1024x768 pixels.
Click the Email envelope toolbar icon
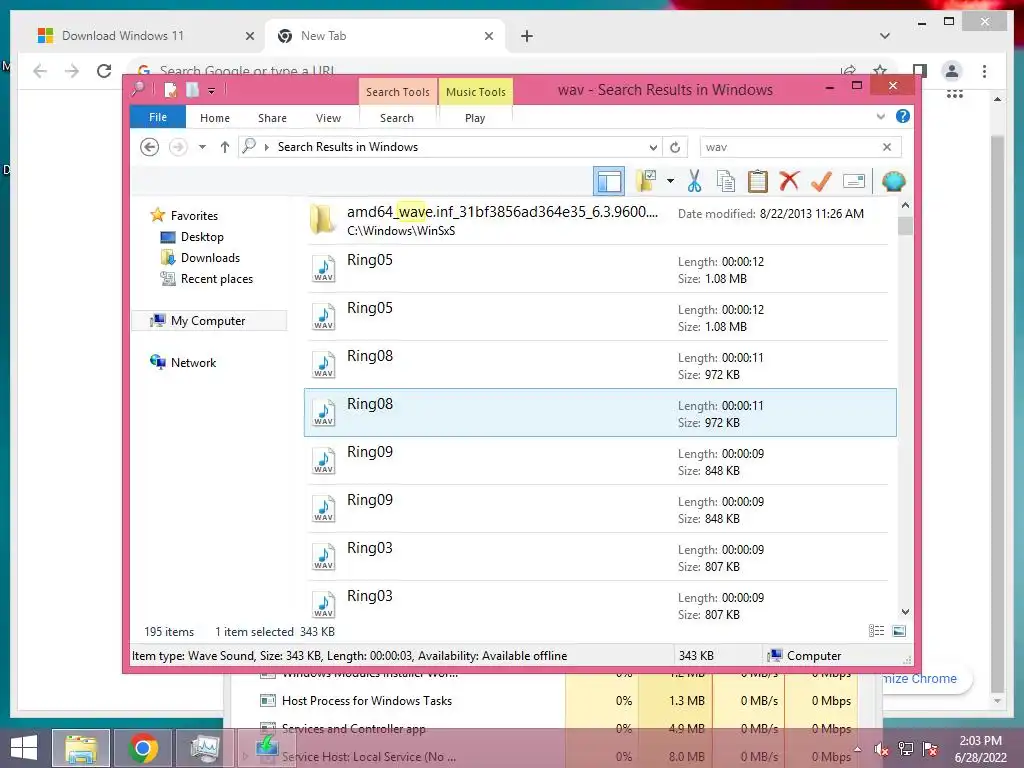(854, 181)
